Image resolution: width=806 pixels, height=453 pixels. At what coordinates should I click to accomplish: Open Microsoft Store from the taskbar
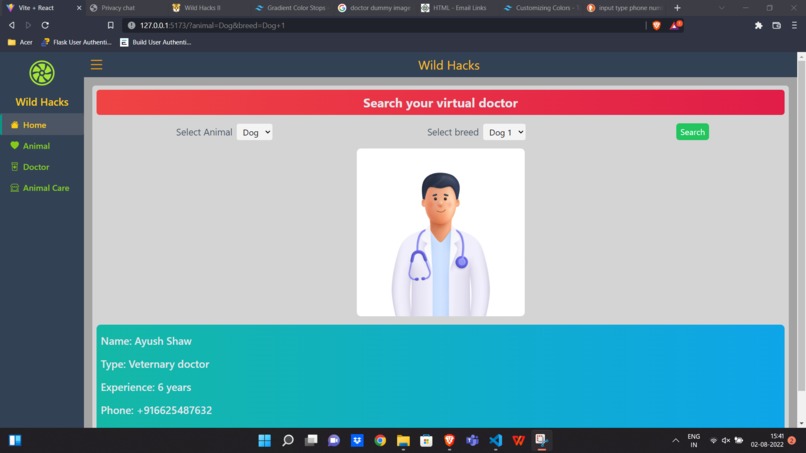tap(426, 440)
